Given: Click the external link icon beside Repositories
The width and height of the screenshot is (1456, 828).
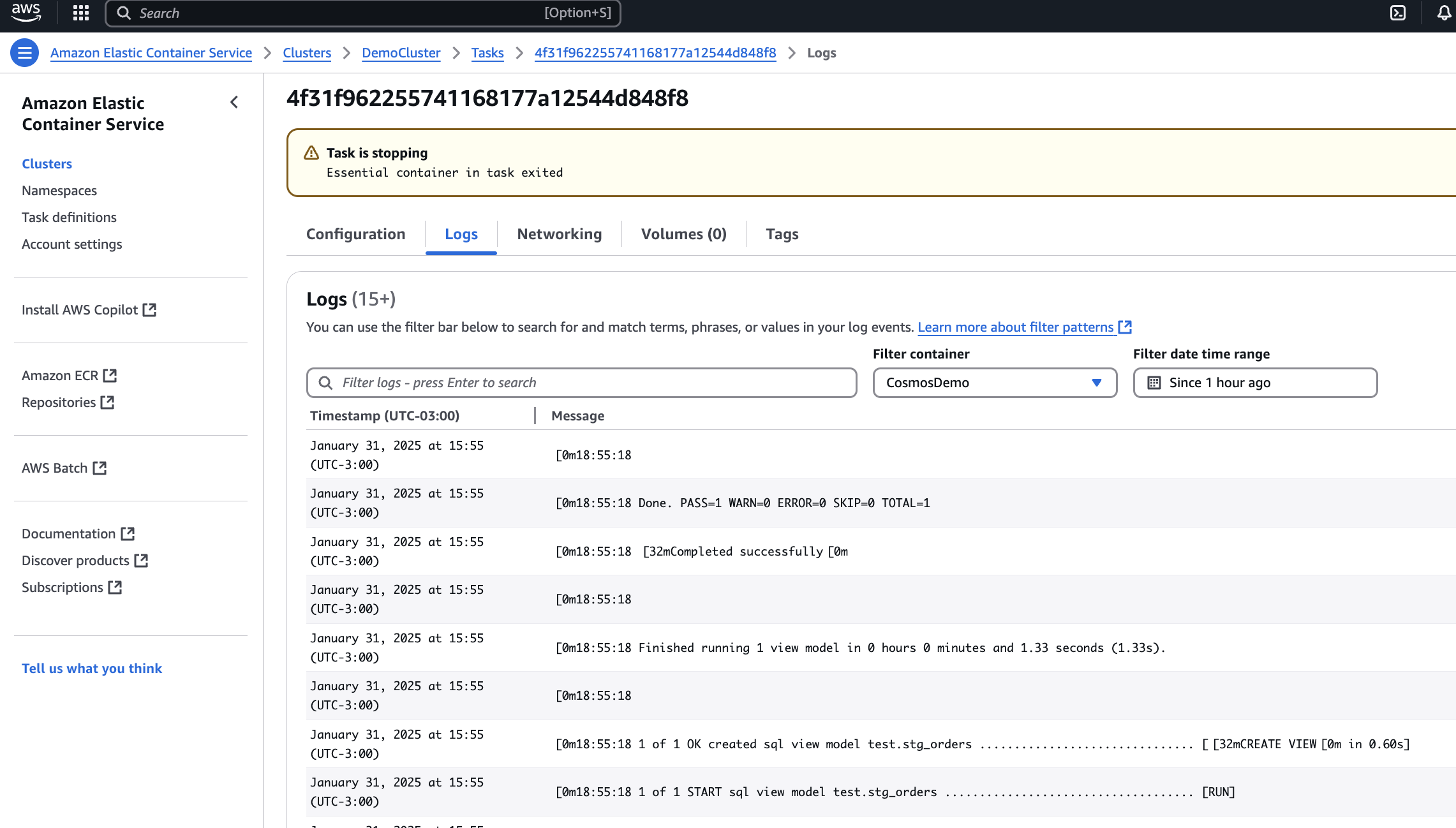Looking at the screenshot, I should (107, 403).
